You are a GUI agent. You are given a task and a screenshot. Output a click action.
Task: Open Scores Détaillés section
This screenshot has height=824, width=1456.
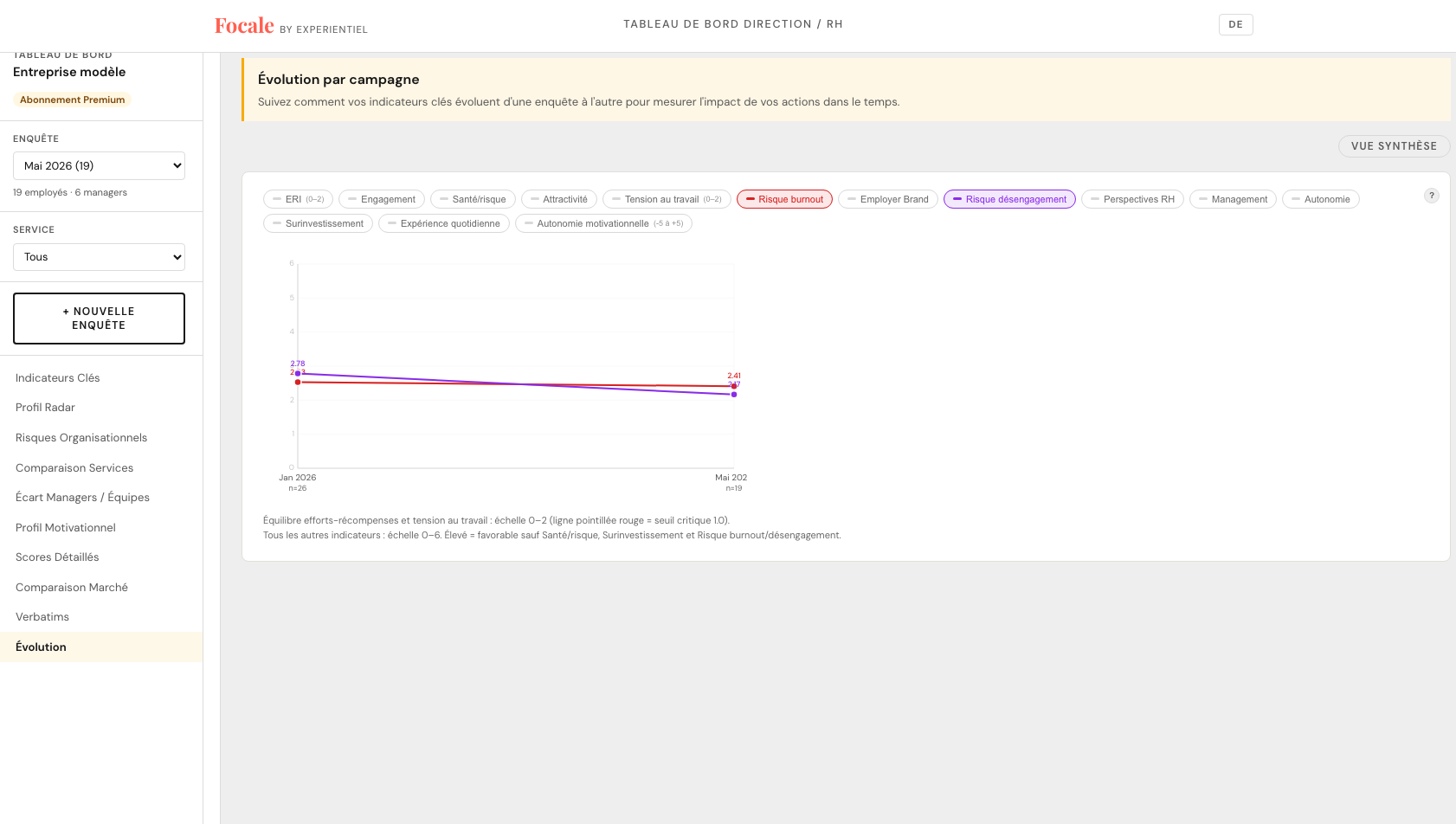[x=101, y=557]
